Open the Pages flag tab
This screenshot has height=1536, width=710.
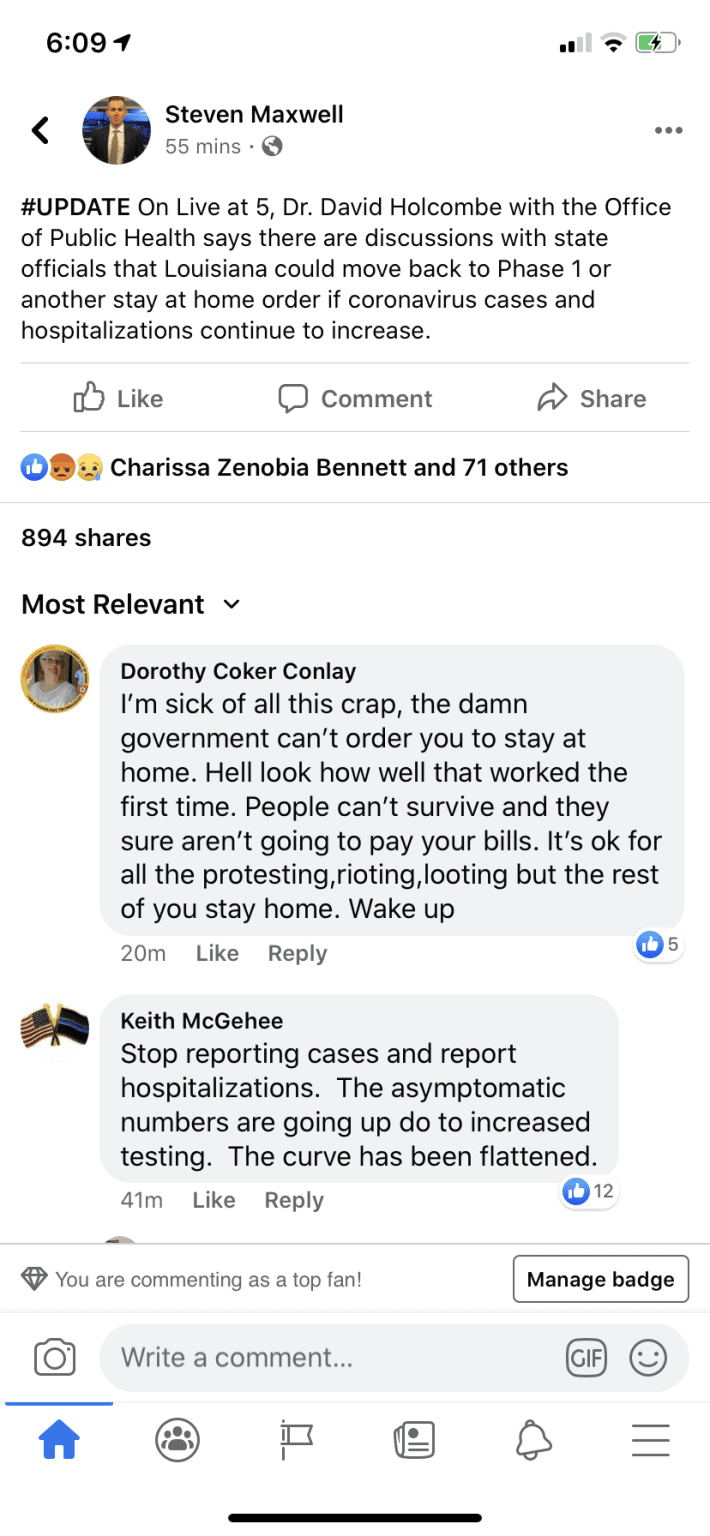point(296,1440)
